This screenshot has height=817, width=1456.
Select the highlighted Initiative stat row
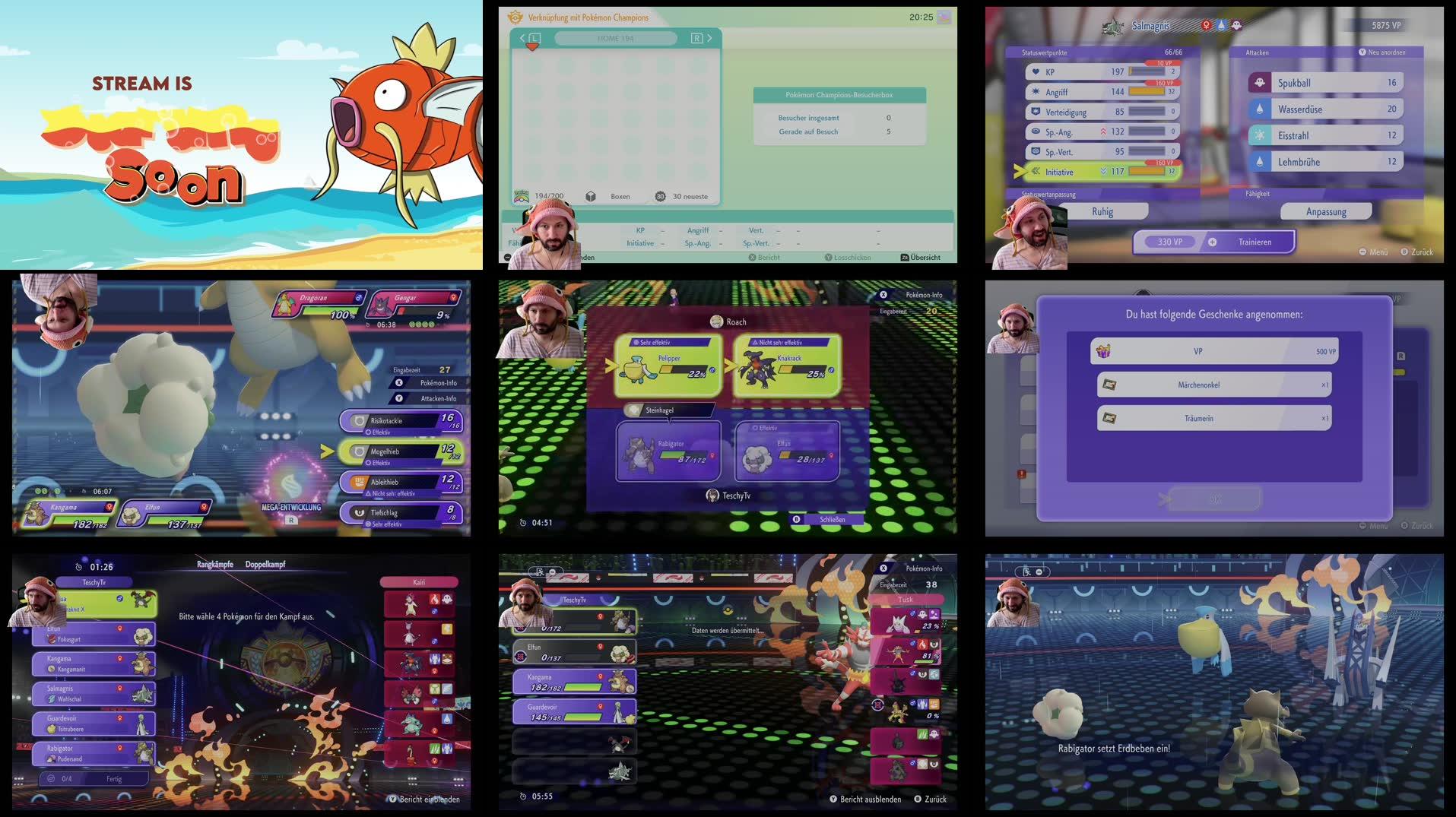[1102, 171]
